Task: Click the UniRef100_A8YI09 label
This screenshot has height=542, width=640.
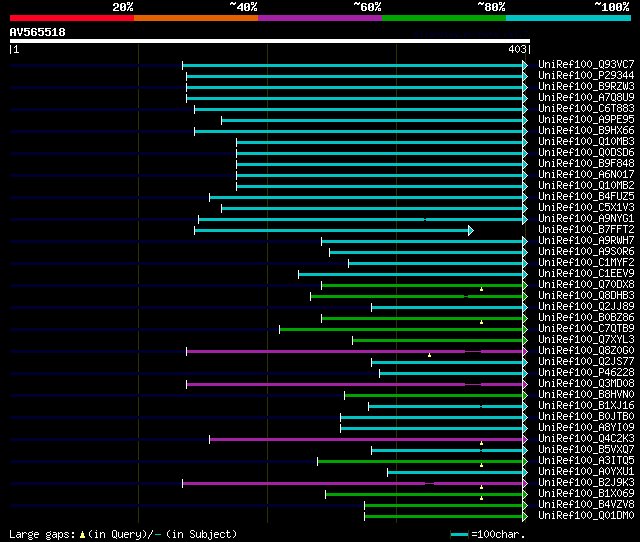Action: [586, 428]
